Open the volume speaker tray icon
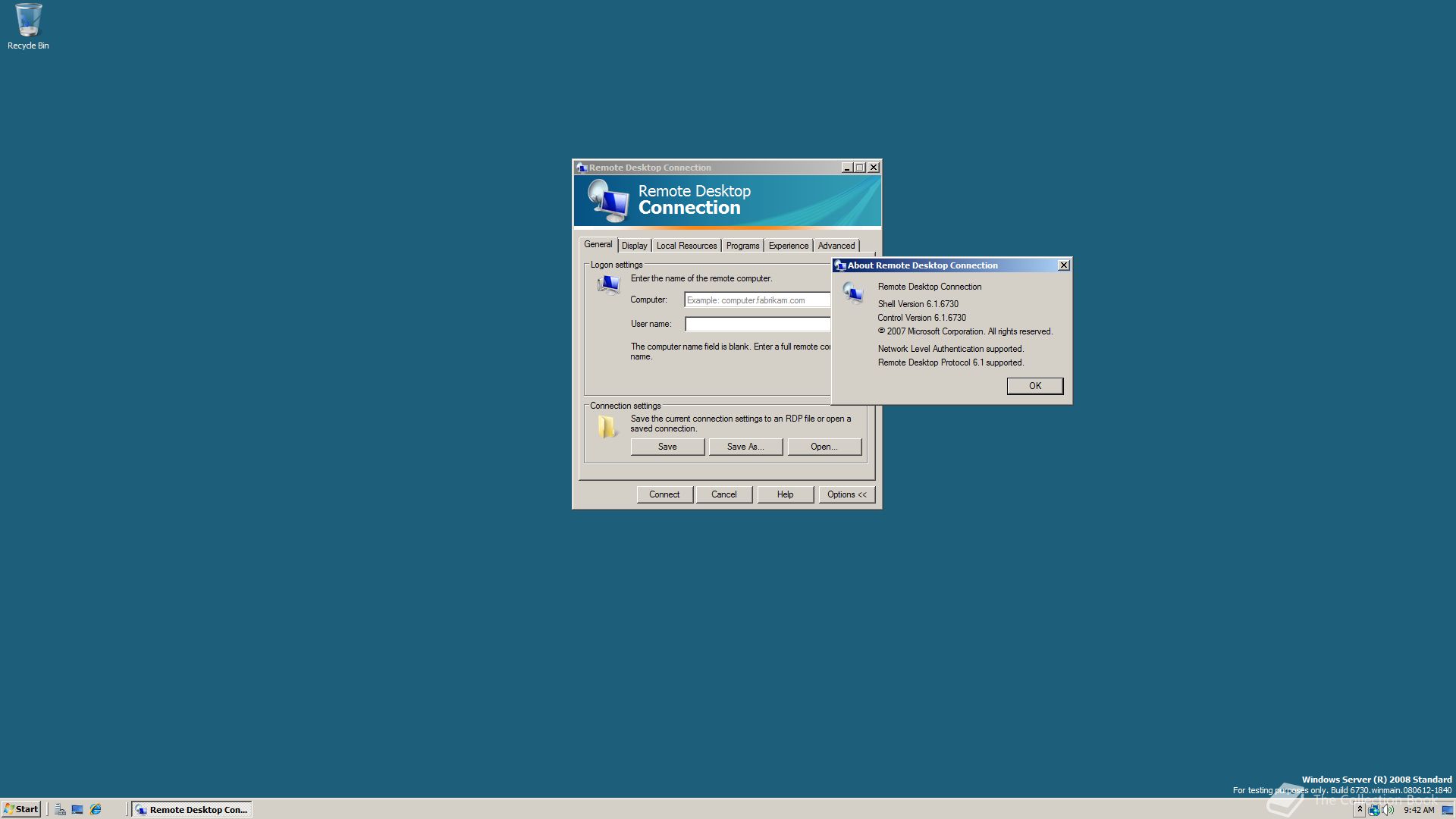Image resolution: width=1456 pixels, height=819 pixels. click(1388, 810)
